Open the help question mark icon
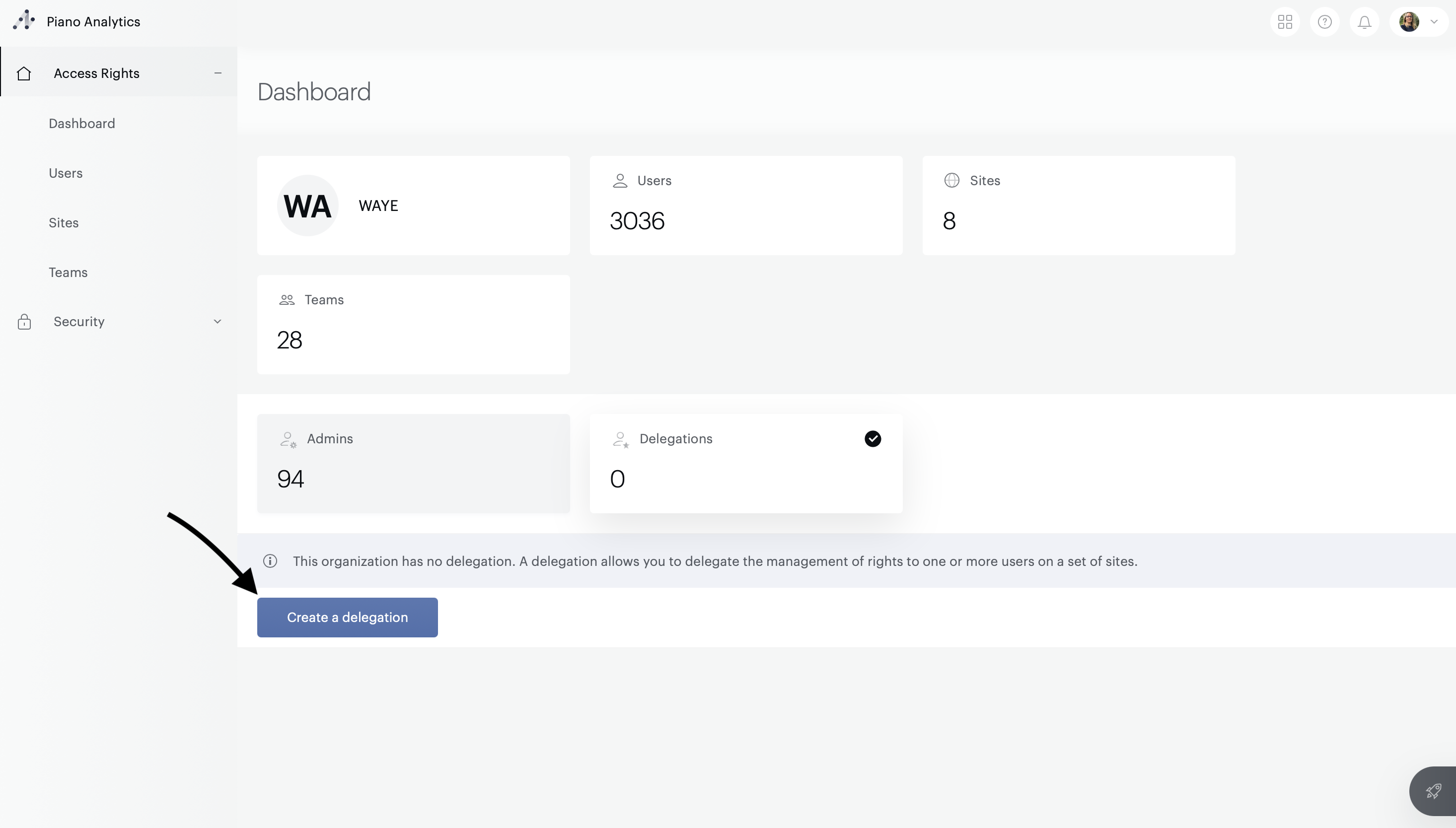1456x828 pixels. tap(1324, 22)
